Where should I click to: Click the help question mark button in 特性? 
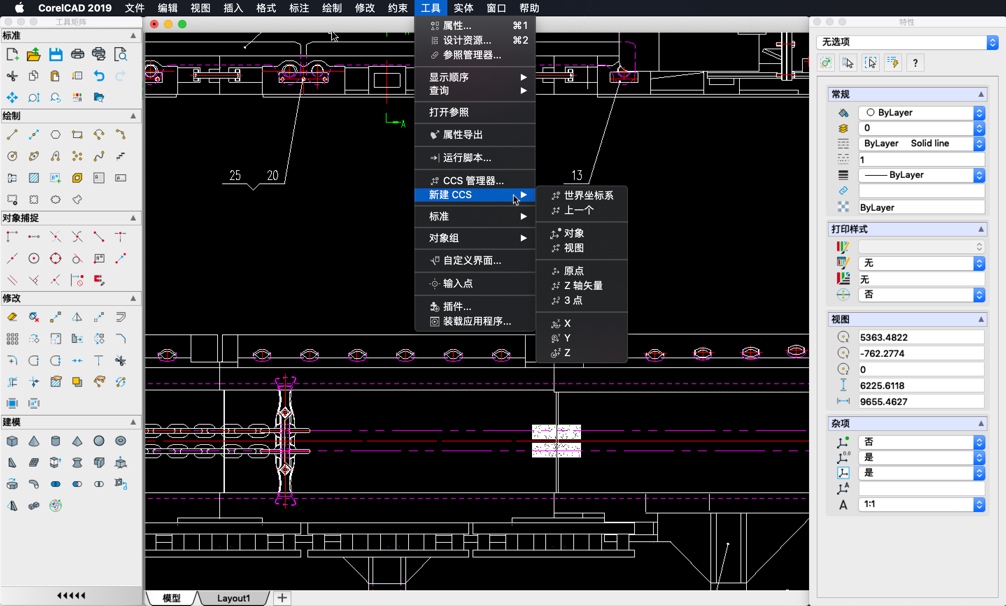tap(917, 62)
